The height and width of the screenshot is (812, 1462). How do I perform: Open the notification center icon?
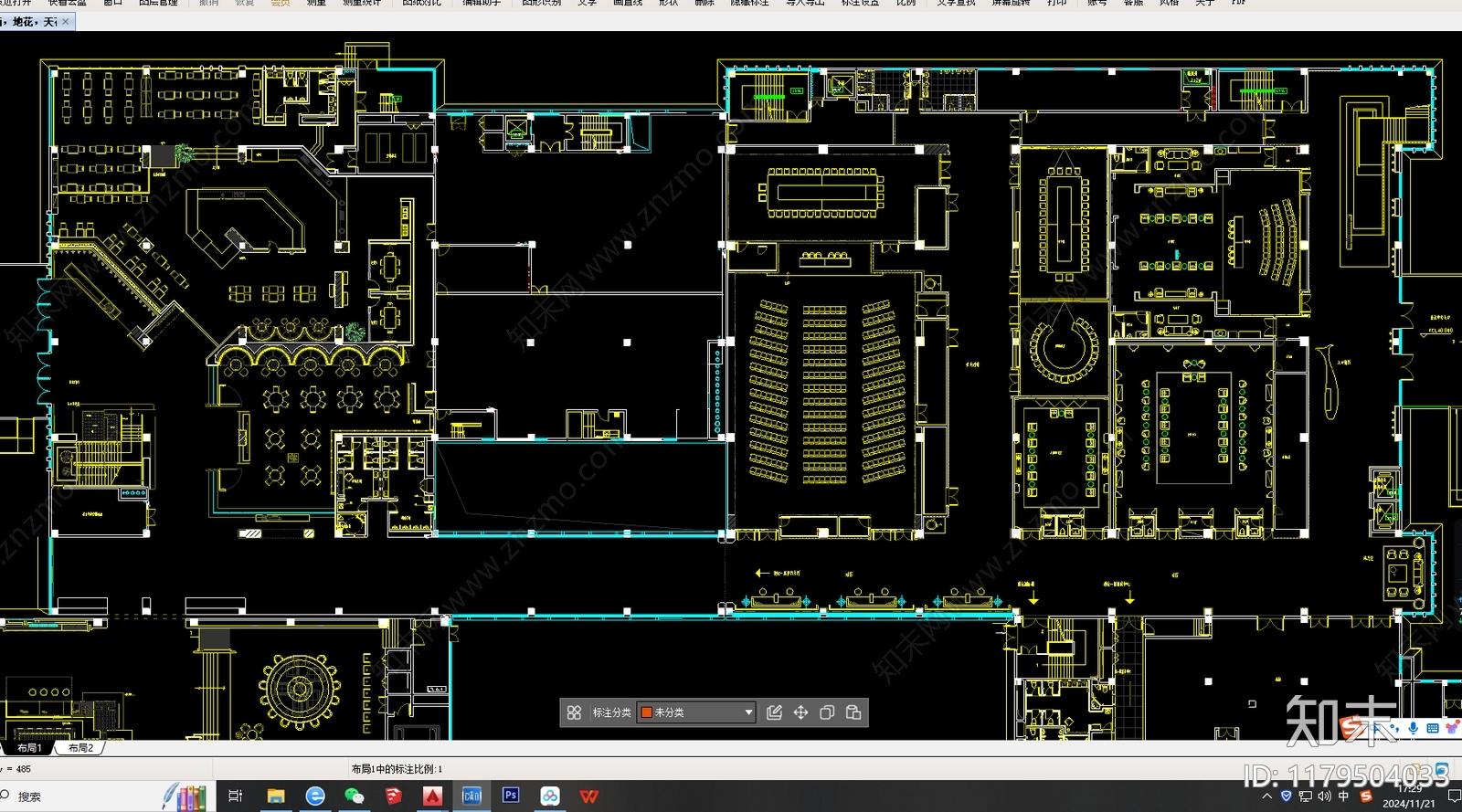tap(1454, 796)
